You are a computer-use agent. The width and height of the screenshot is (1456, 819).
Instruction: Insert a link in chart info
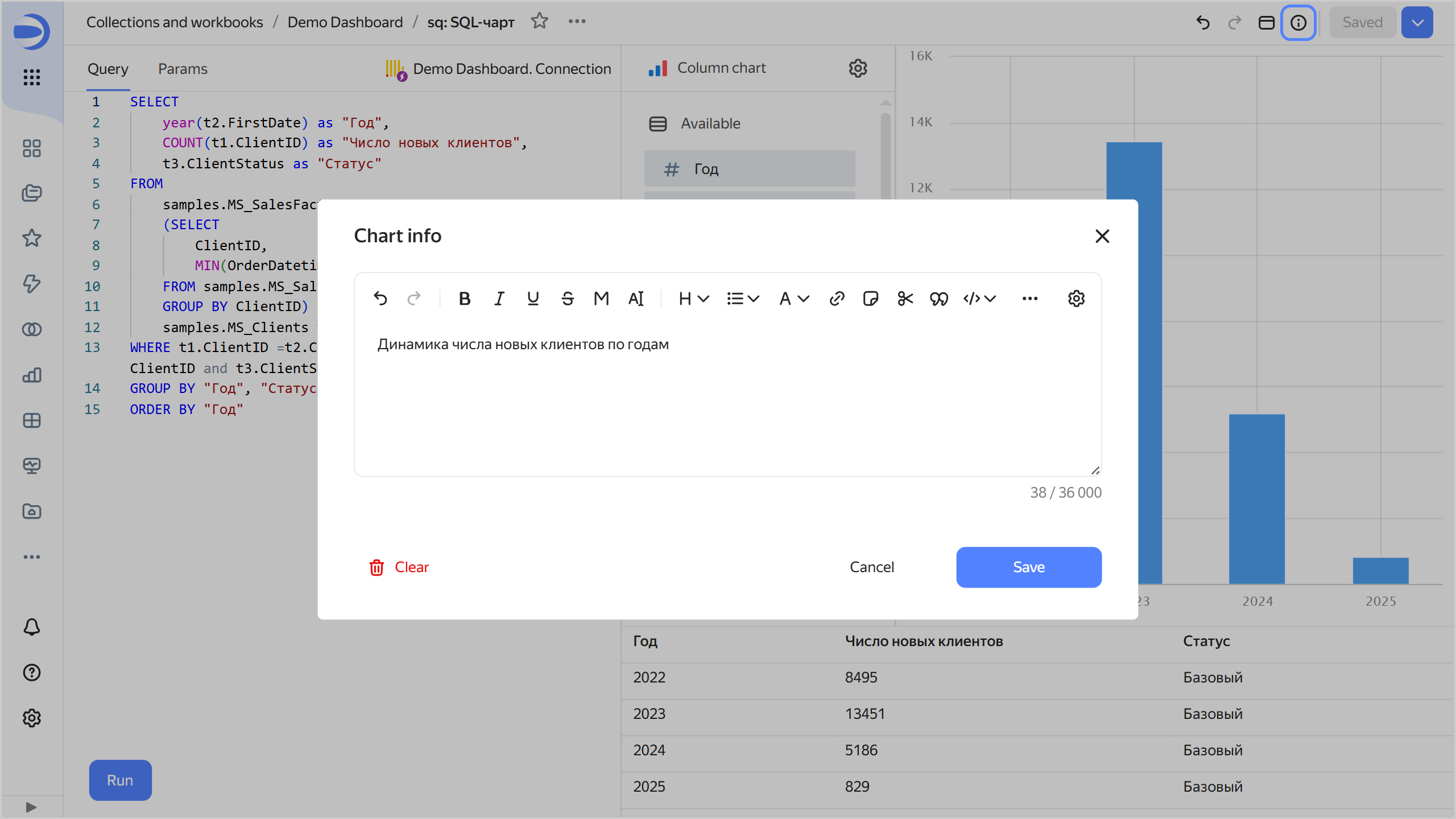point(837,299)
